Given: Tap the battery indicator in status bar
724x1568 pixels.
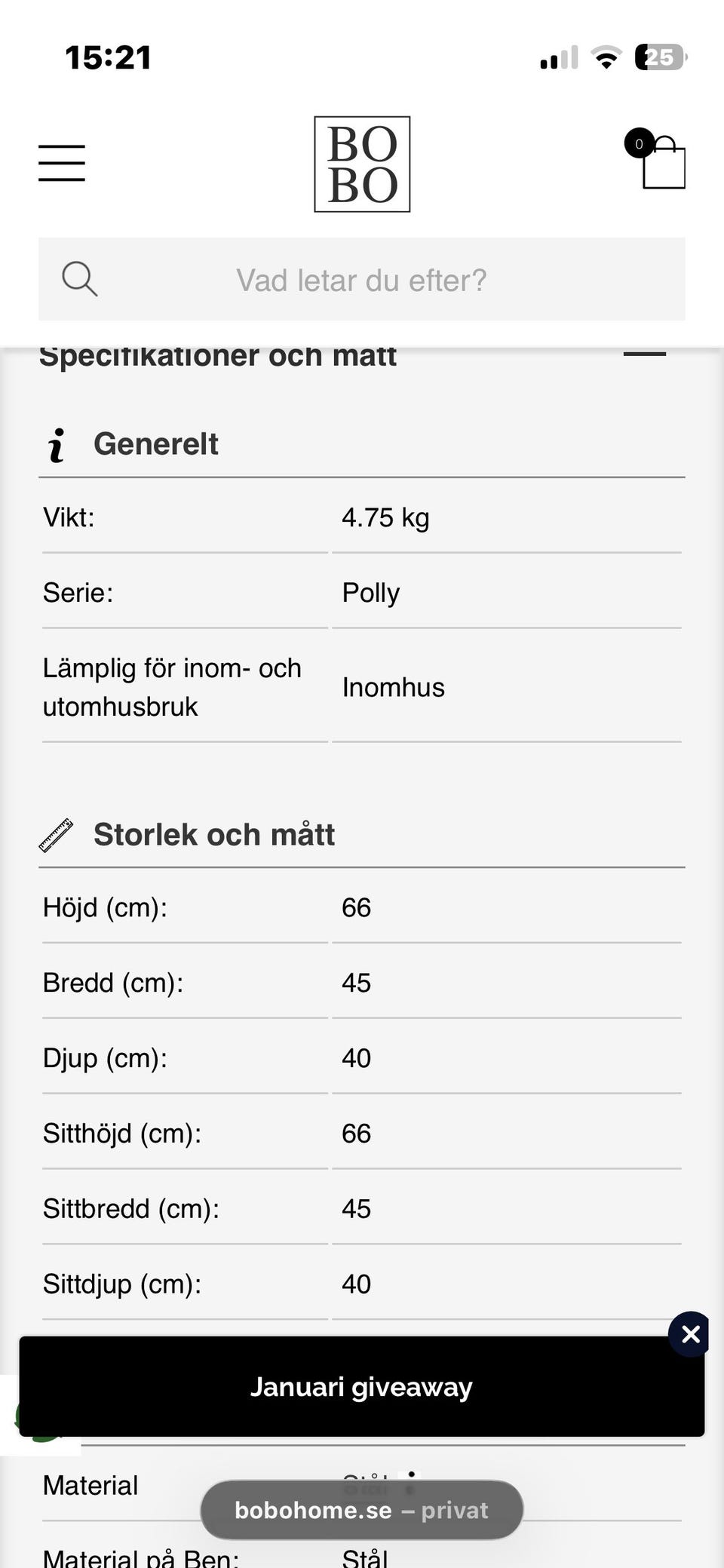Looking at the screenshot, I should (x=660, y=57).
